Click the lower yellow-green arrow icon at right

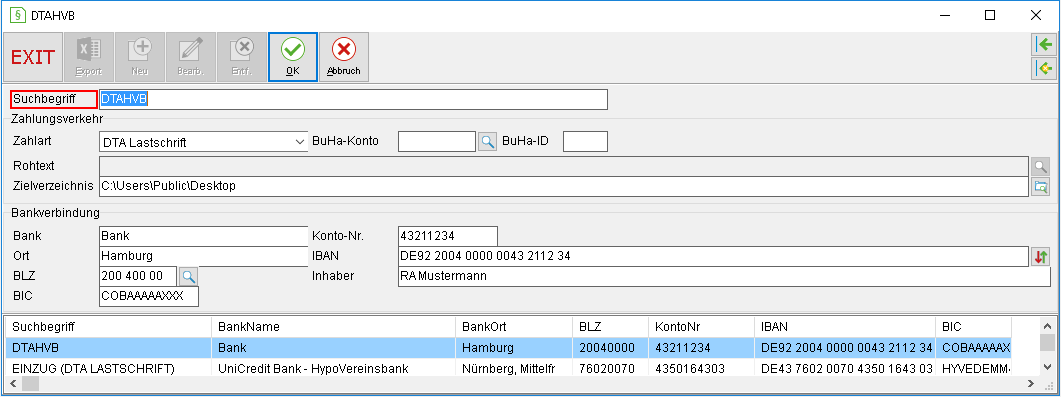tap(1043, 68)
